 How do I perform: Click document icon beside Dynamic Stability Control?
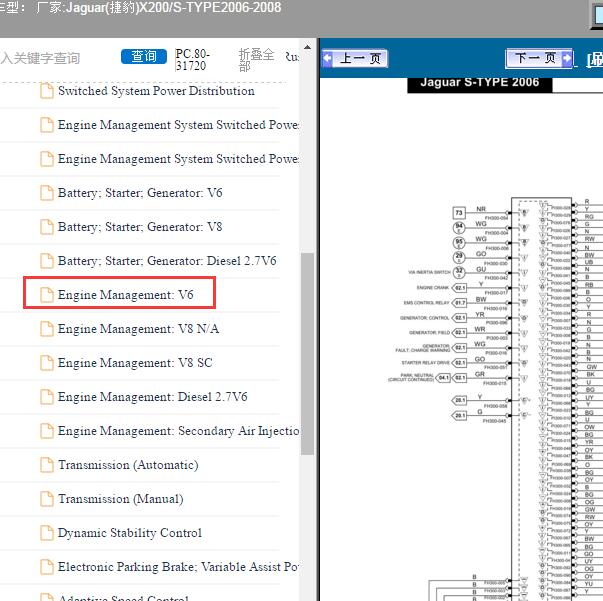[47, 533]
